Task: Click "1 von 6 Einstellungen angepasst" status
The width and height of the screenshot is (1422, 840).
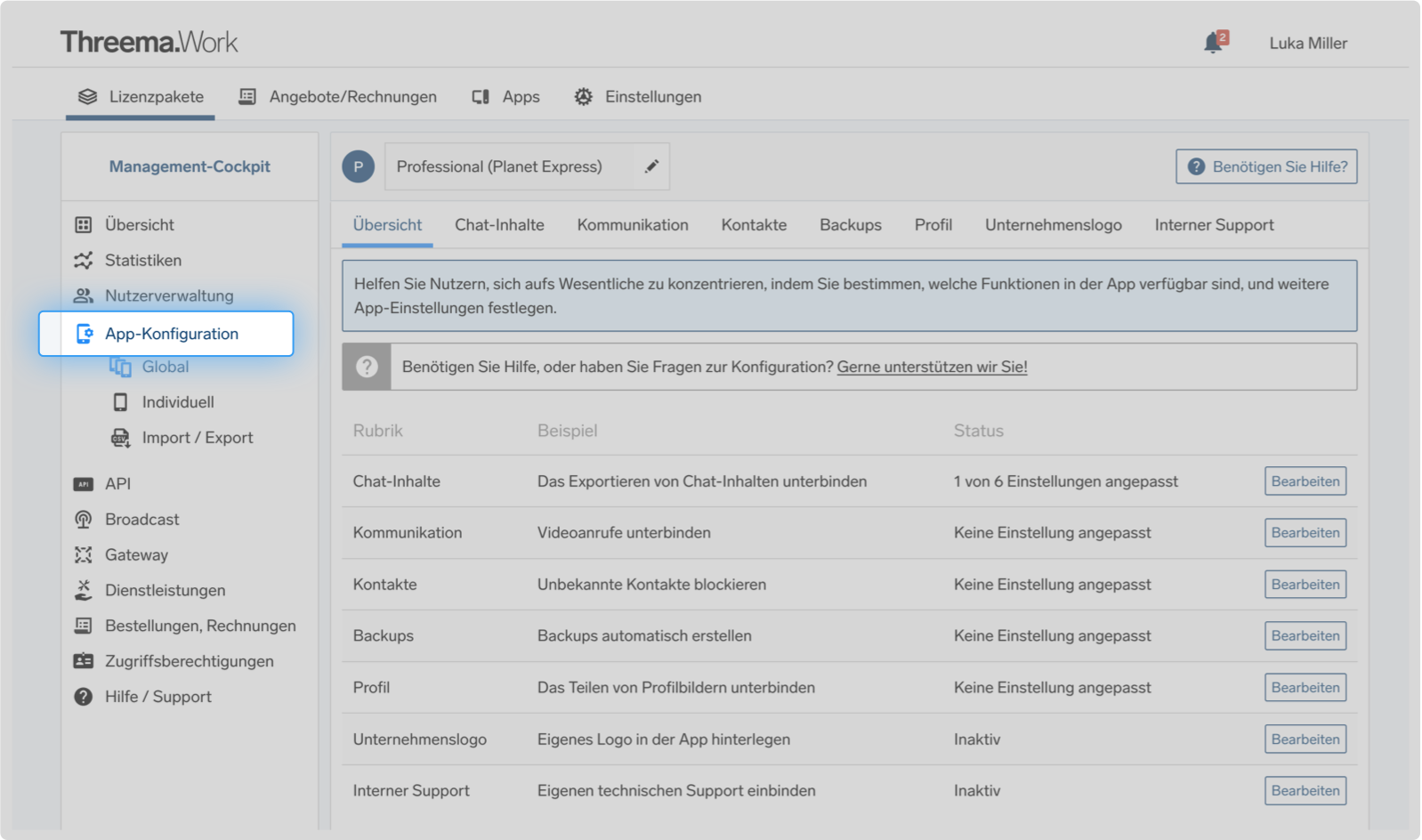Action: click(x=1066, y=481)
